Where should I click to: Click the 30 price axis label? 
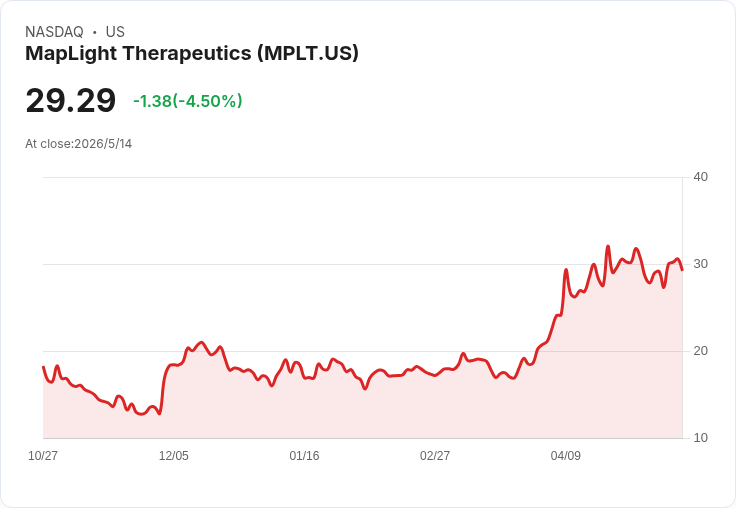tap(700, 264)
